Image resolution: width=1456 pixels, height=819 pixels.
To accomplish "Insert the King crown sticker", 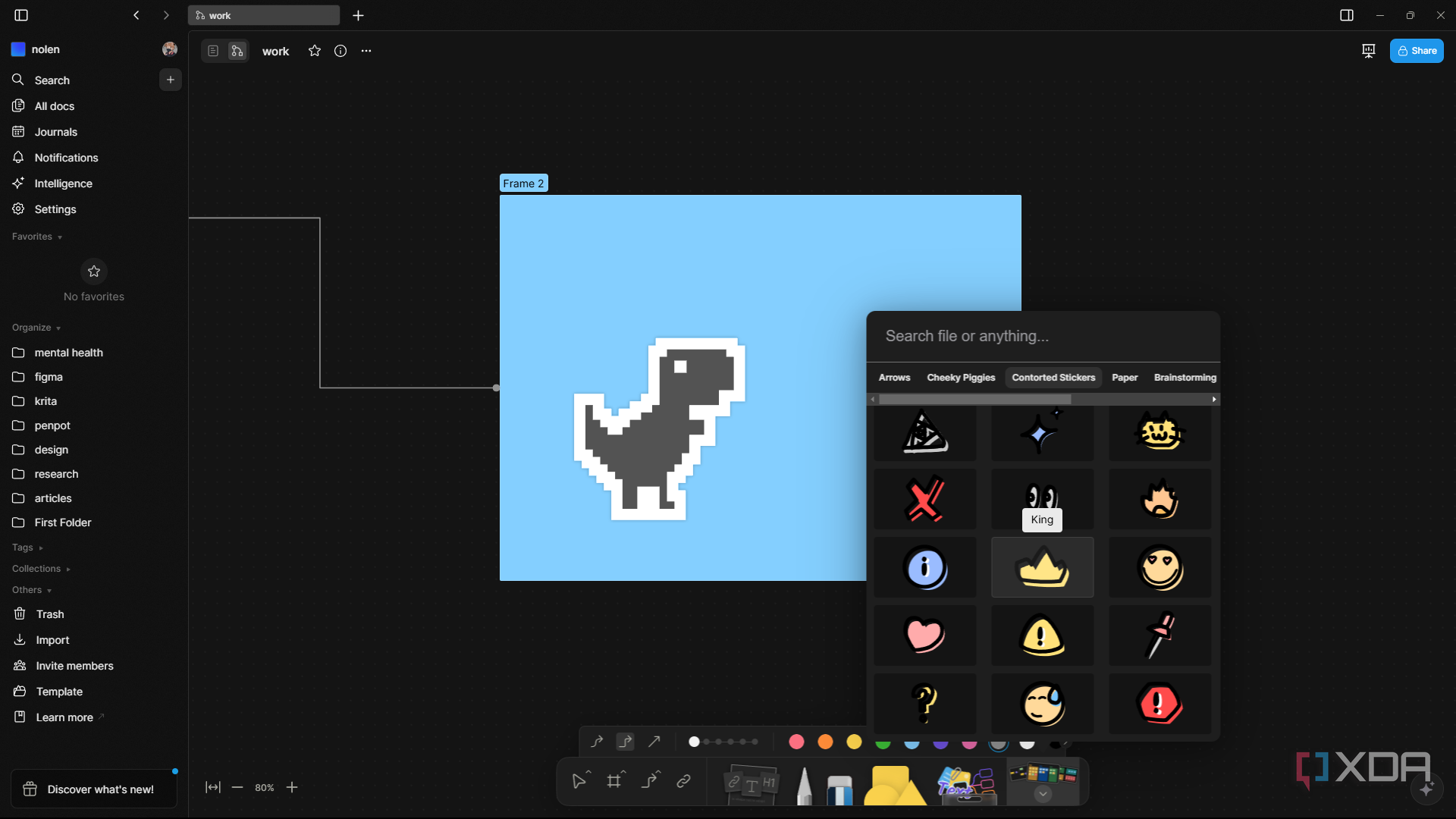I will coord(1042,567).
